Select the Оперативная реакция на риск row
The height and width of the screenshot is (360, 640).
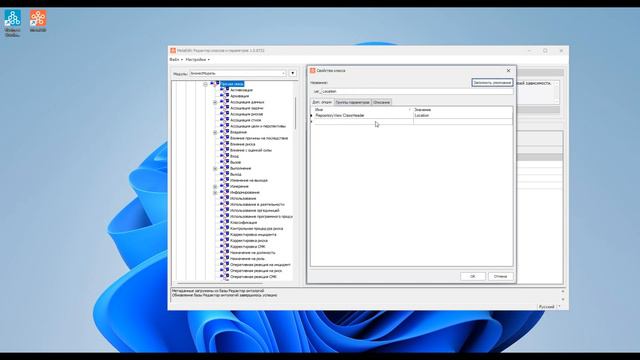(256, 271)
